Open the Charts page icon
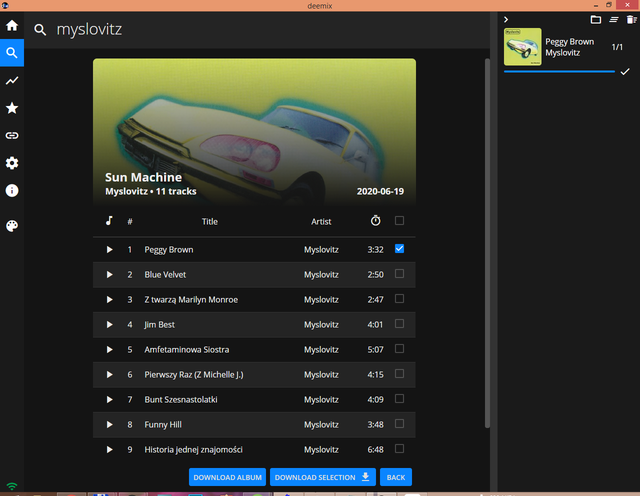The image size is (640, 496). (12, 80)
